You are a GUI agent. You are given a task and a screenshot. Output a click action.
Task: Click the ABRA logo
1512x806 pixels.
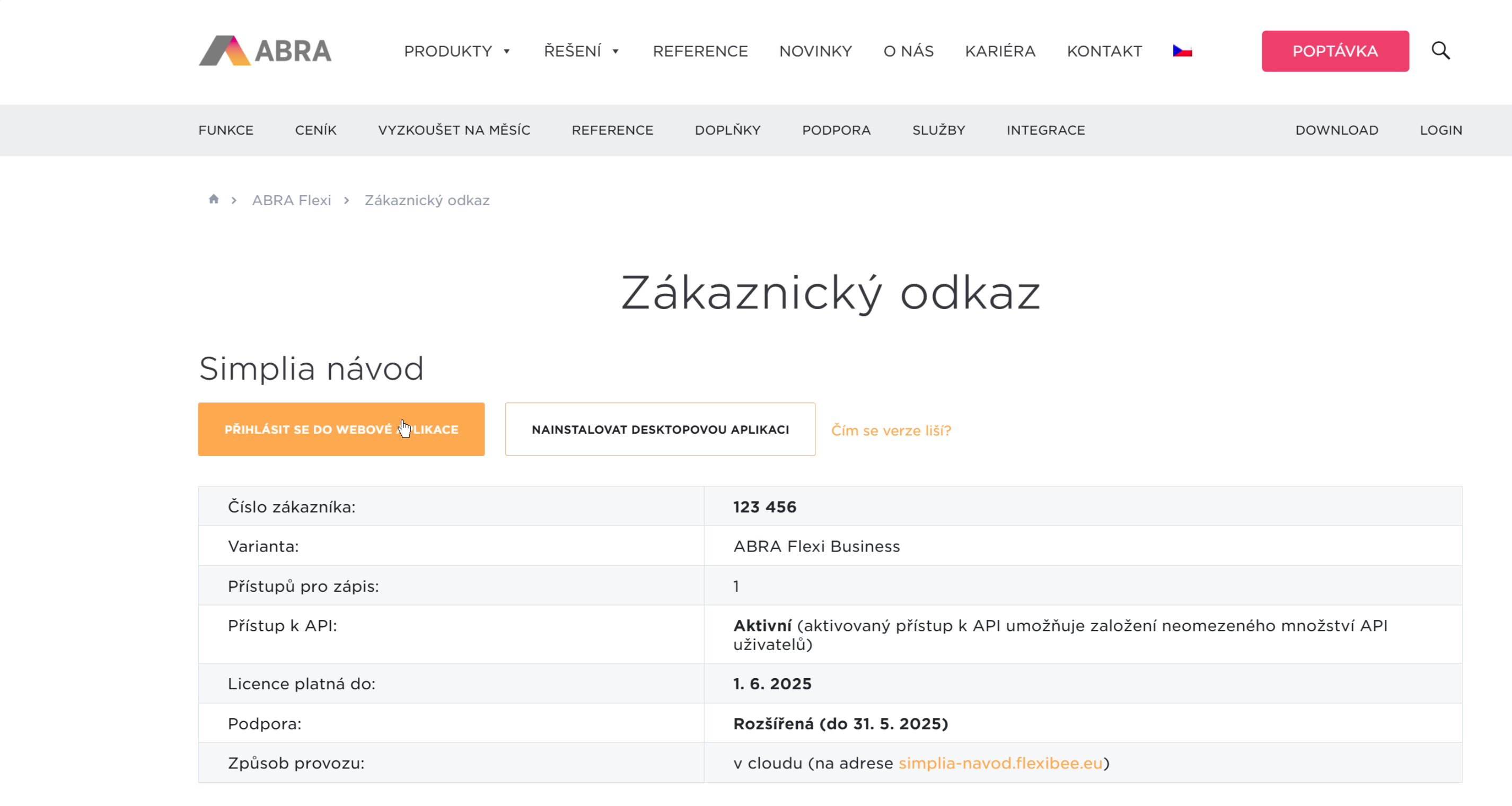click(x=265, y=51)
